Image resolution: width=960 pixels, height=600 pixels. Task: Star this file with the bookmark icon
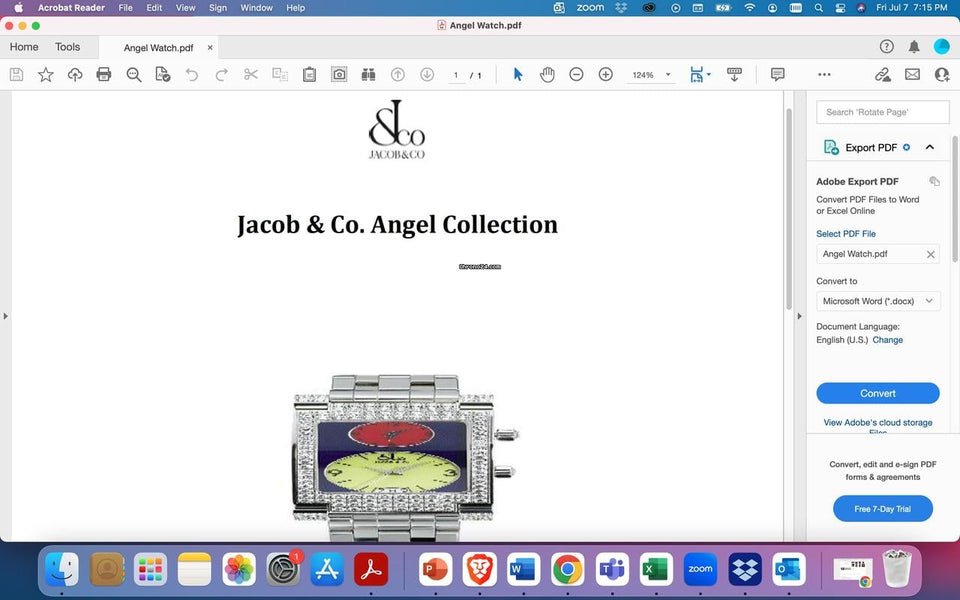pyautogui.click(x=46, y=75)
